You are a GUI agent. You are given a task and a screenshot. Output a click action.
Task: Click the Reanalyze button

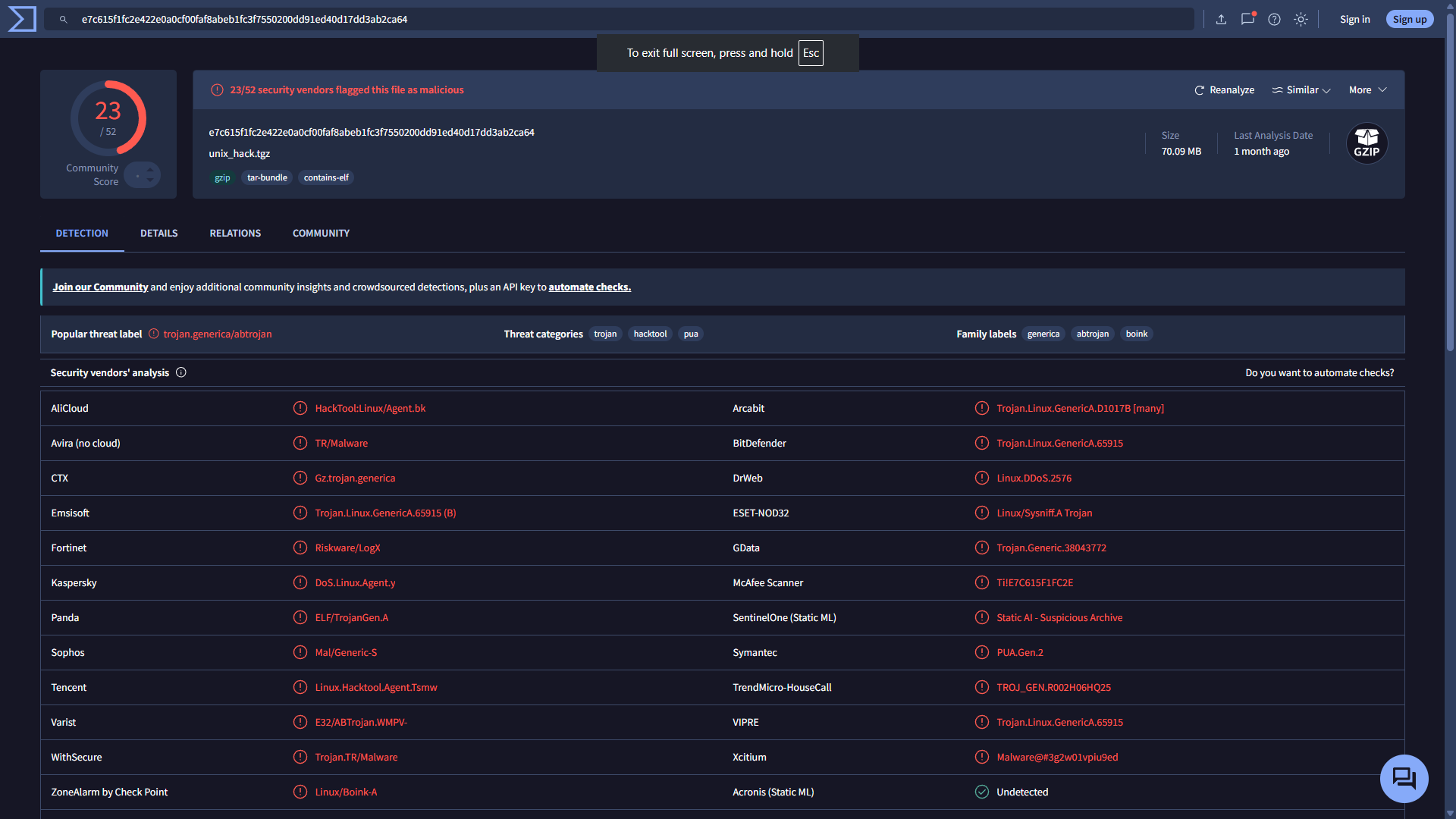pos(1225,89)
